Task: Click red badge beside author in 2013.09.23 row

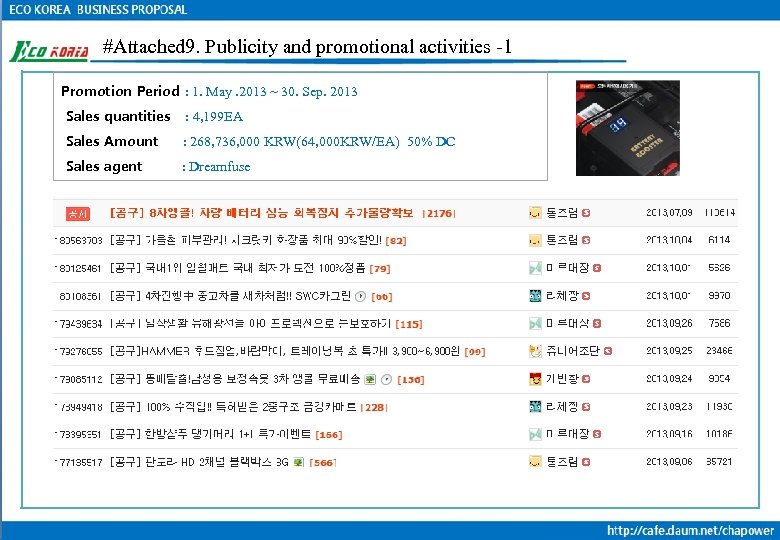Action: (x=586, y=407)
